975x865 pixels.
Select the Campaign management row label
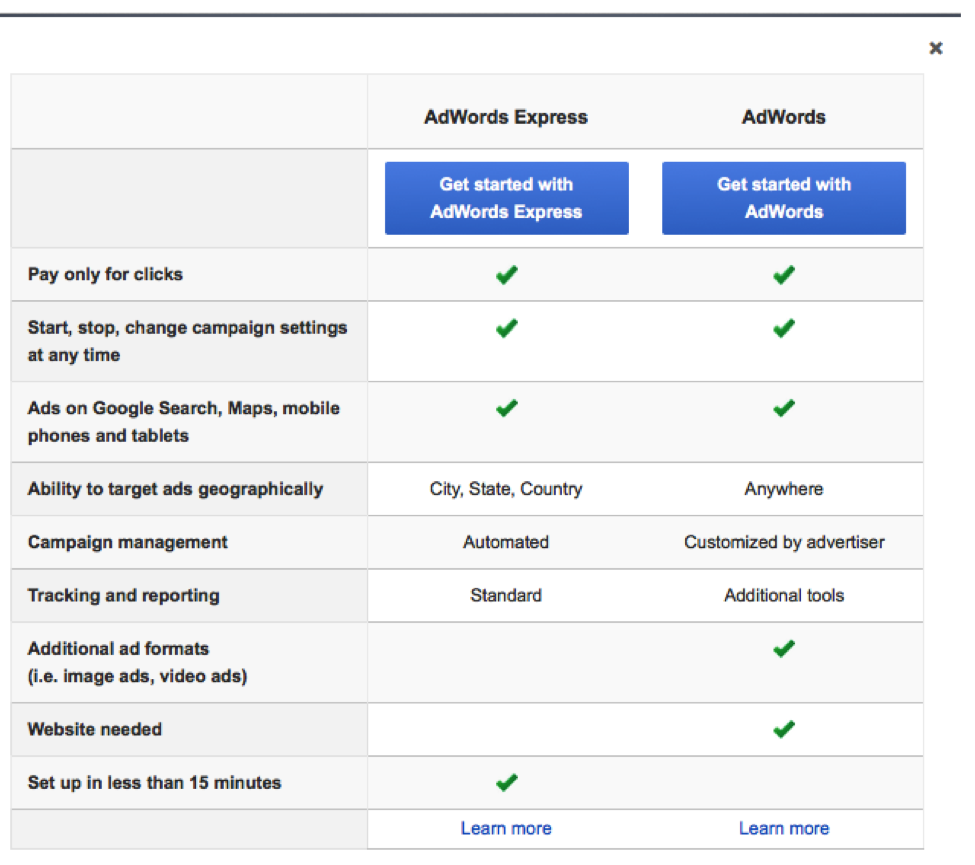[127, 542]
